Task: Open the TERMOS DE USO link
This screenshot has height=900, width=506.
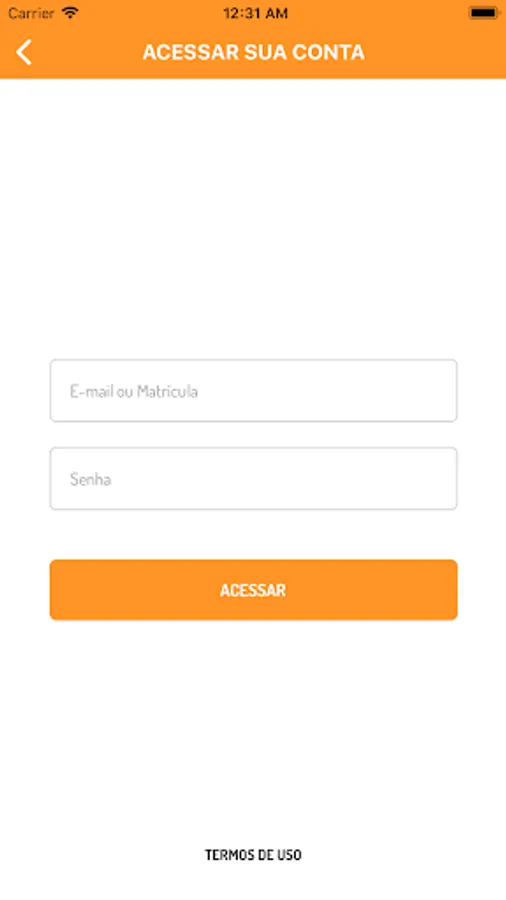Action: [253, 855]
